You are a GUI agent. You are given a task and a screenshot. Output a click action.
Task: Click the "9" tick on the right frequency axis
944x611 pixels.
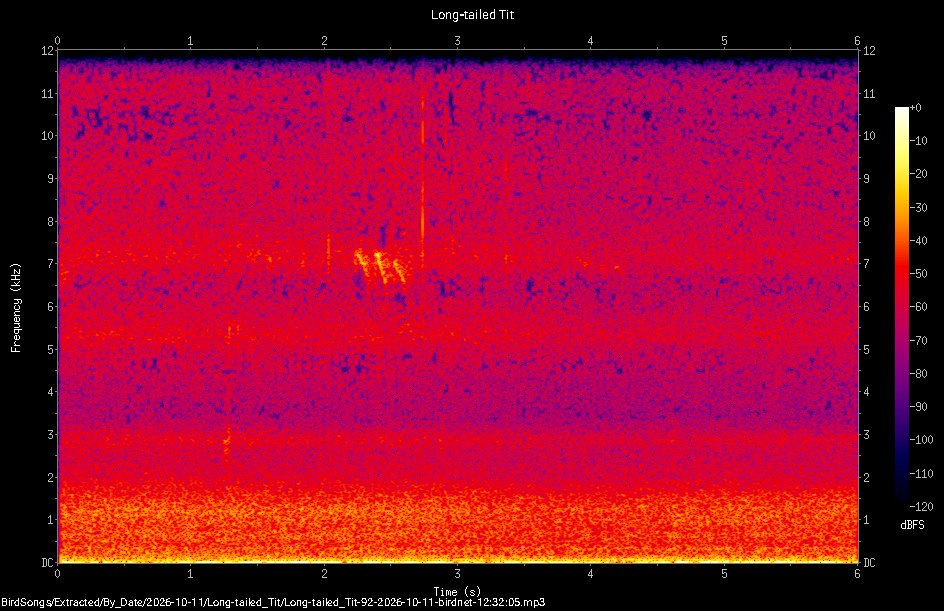pyautogui.click(x=866, y=179)
